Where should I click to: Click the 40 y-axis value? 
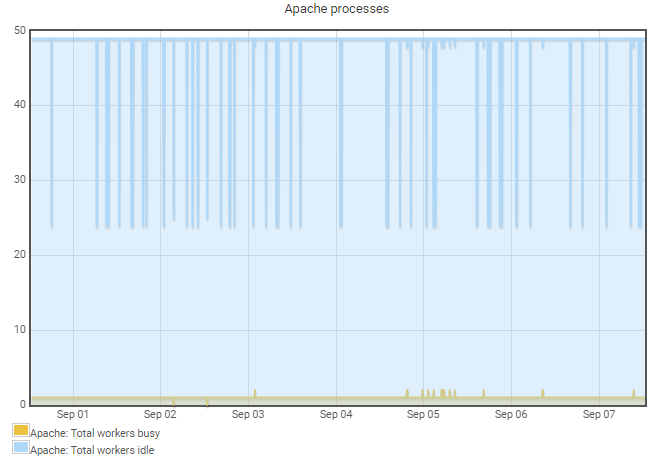[20, 104]
